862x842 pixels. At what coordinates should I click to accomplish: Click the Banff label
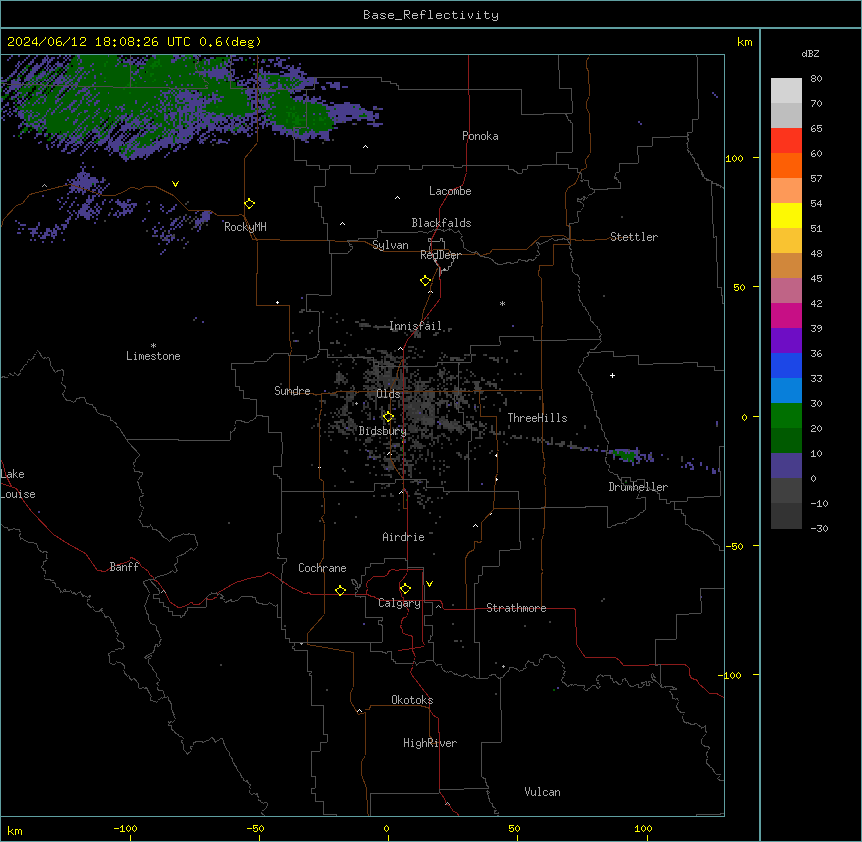[124, 567]
